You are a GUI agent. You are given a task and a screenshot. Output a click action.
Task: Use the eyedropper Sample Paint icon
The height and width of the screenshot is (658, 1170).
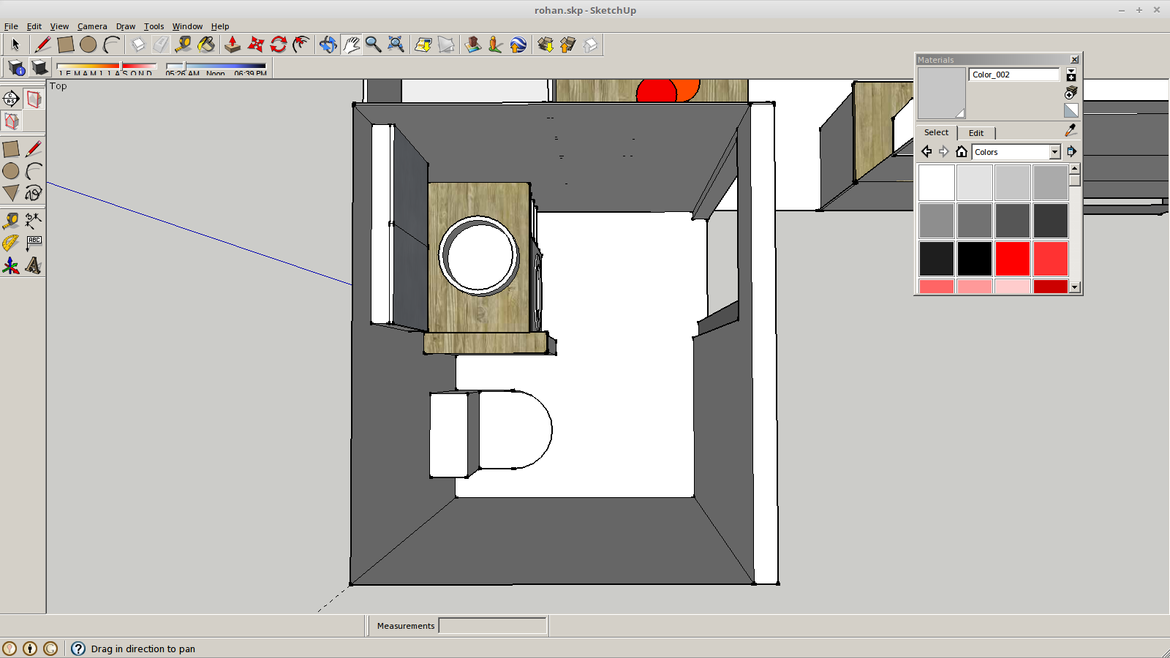coord(1071,131)
